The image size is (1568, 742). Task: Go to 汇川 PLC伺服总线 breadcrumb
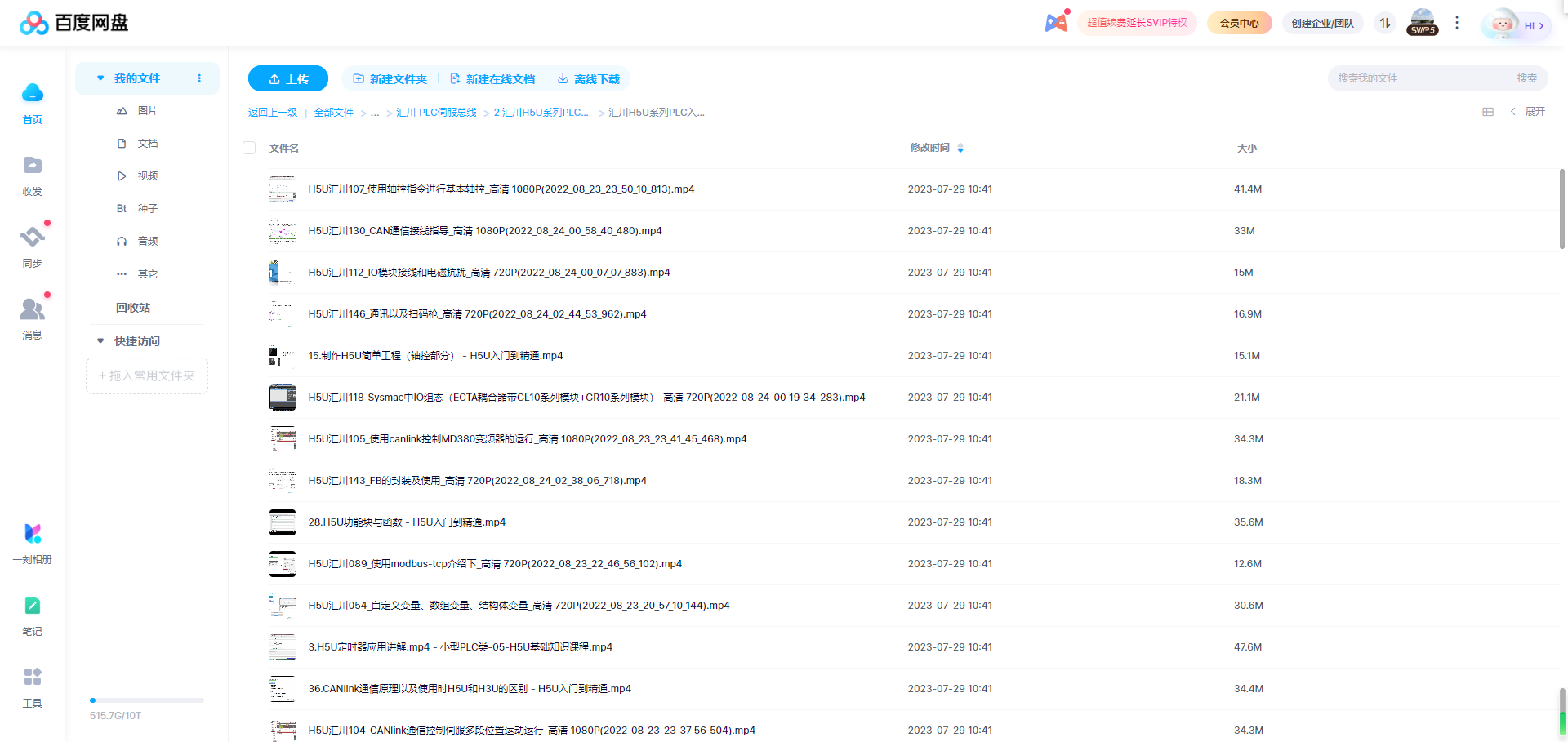(x=436, y=113)
